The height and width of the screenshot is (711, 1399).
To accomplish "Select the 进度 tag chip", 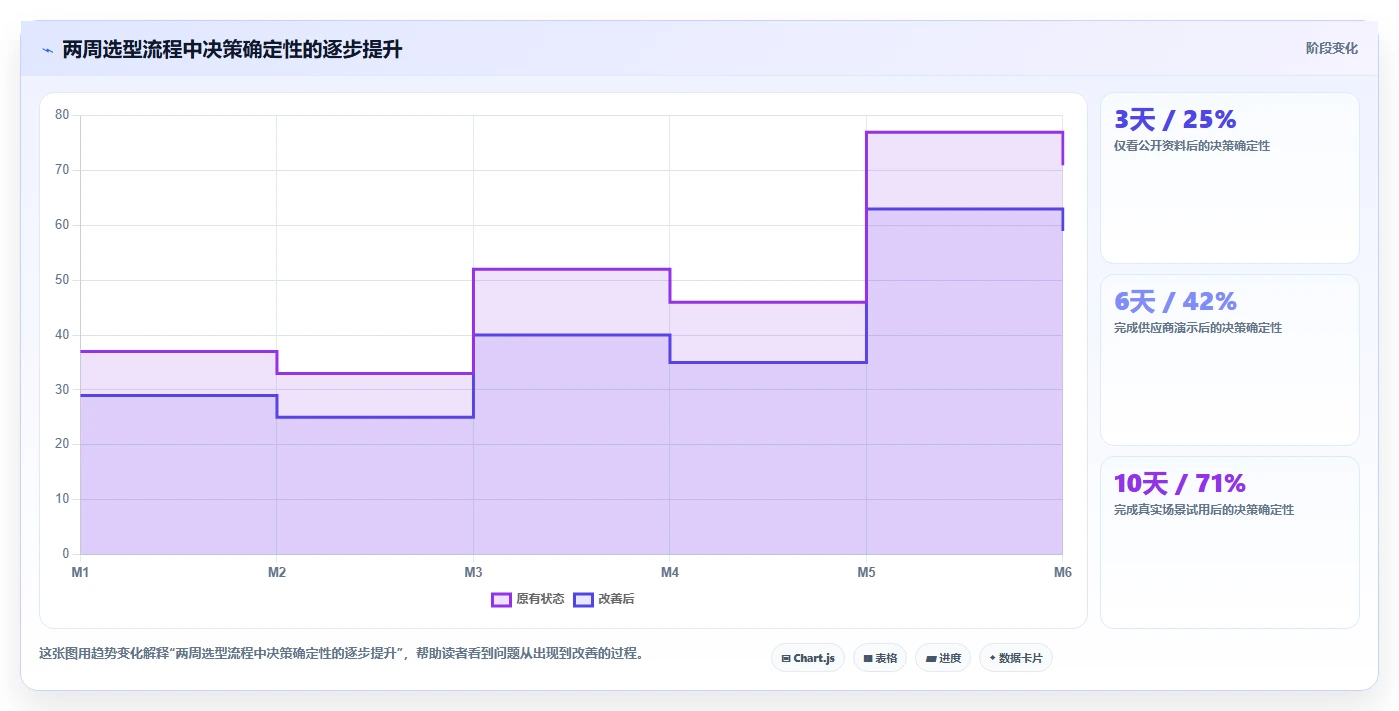I will pyautogui.click(x=943, y=658).
